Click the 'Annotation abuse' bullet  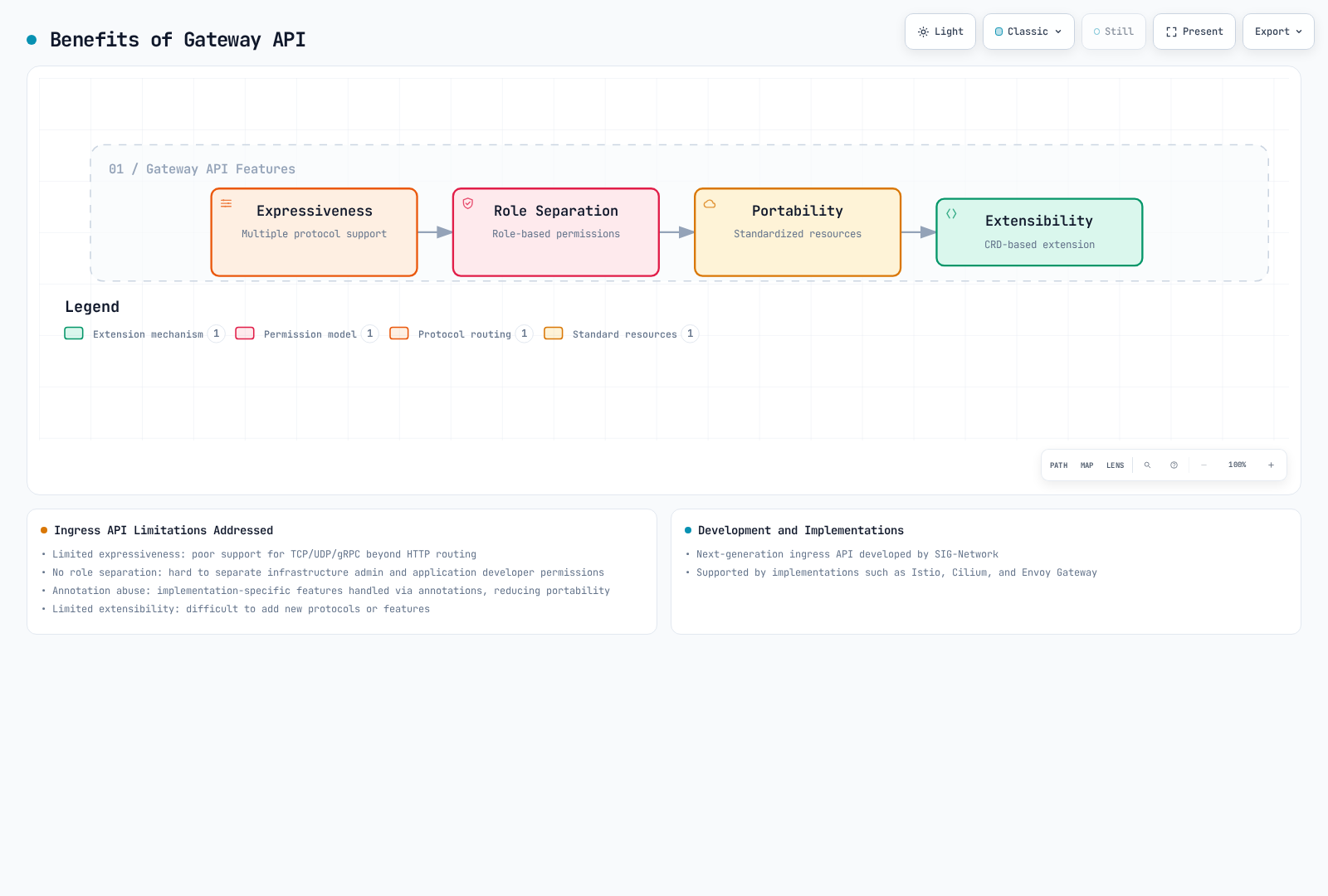[331, 591]
